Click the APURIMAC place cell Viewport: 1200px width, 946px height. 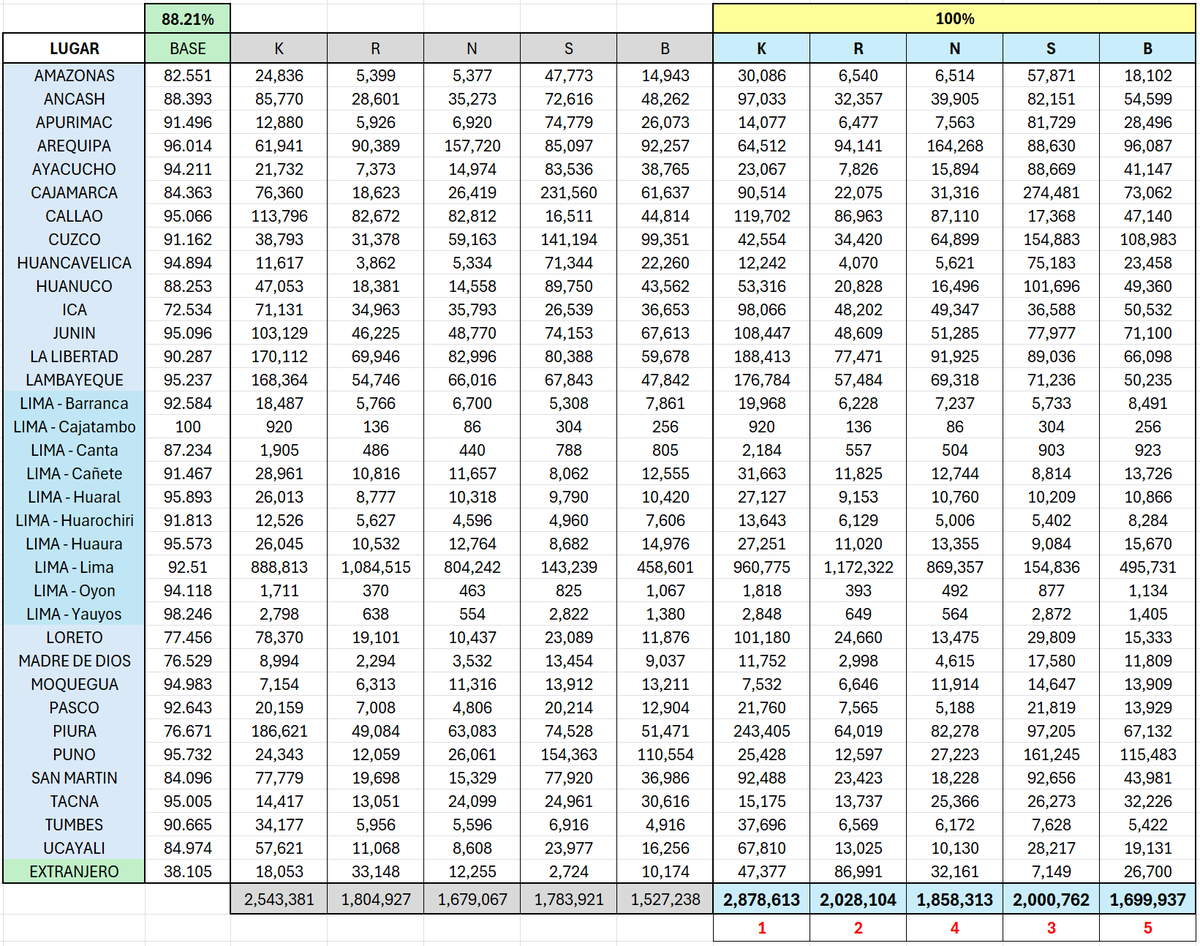[74, 122]
